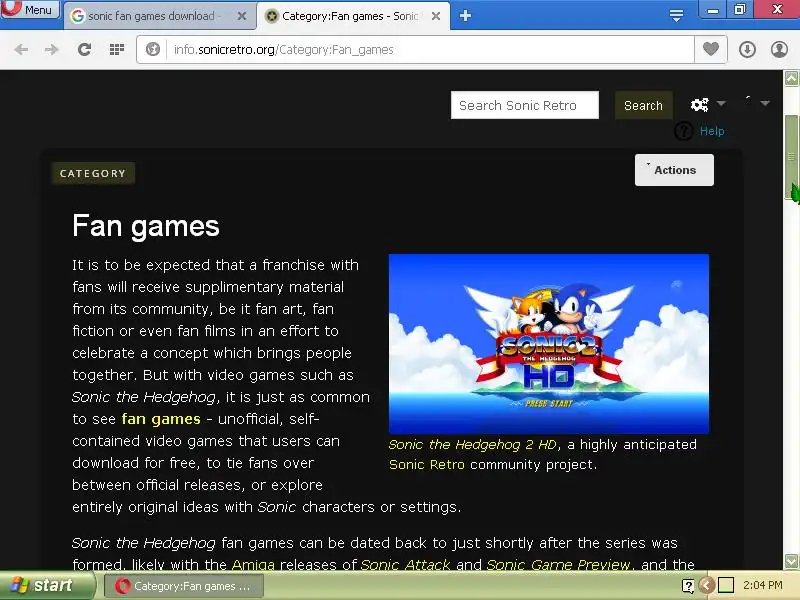Expand the dropdown arrow beside gears
Viewport: 800px width, 600px height.
click(721, 104)
